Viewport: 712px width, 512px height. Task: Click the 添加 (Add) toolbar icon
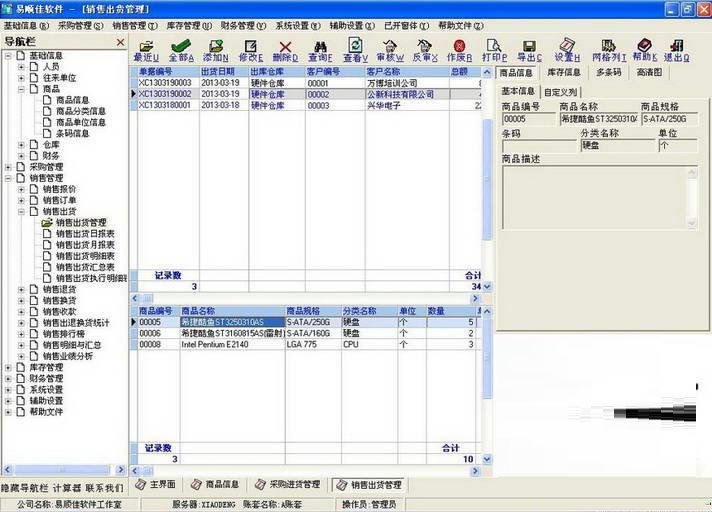click(x=214, y=51)
